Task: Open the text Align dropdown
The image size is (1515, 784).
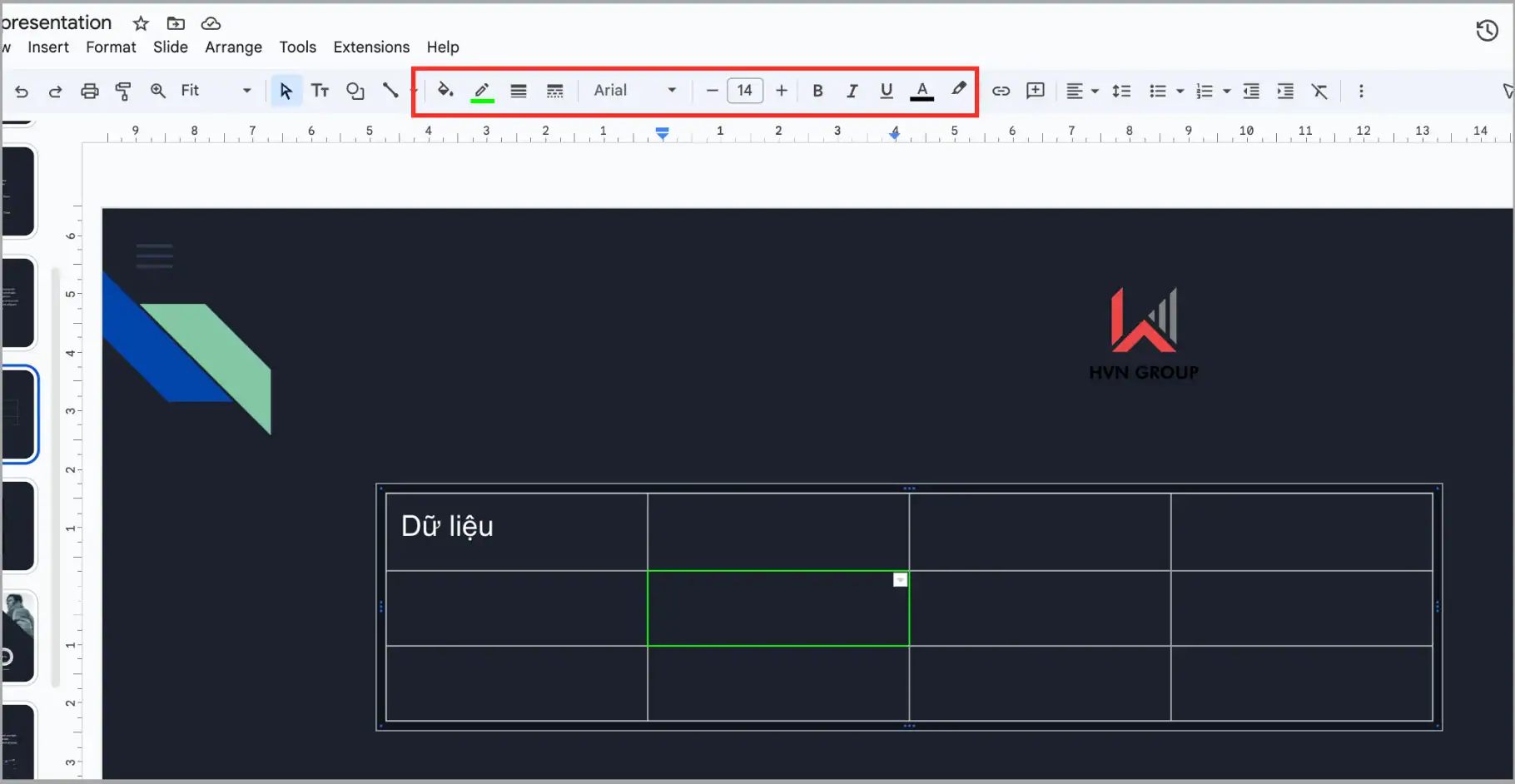Action: pyautogui.click(x=1082, y=91)
